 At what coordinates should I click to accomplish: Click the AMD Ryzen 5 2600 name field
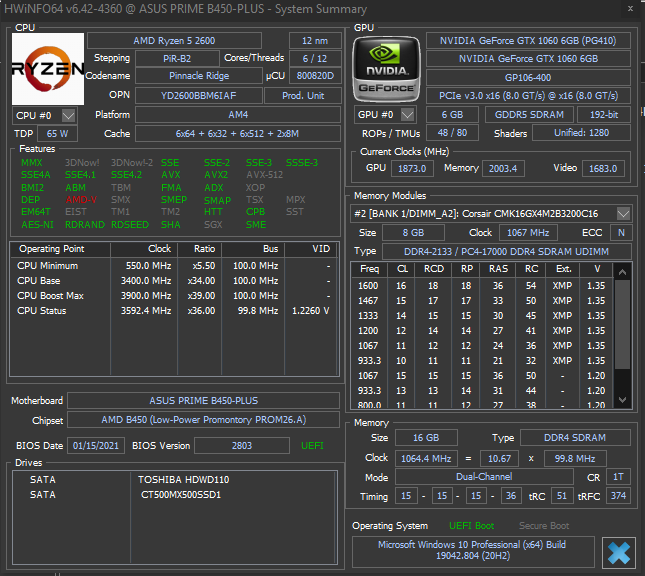click(x=174, y=41)
